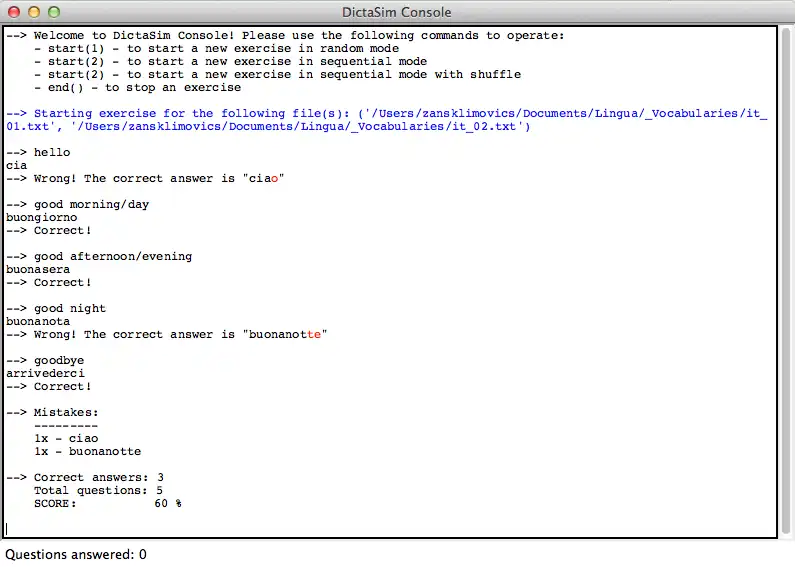Click 'Correct!' below buongiorno

point(49,231)
